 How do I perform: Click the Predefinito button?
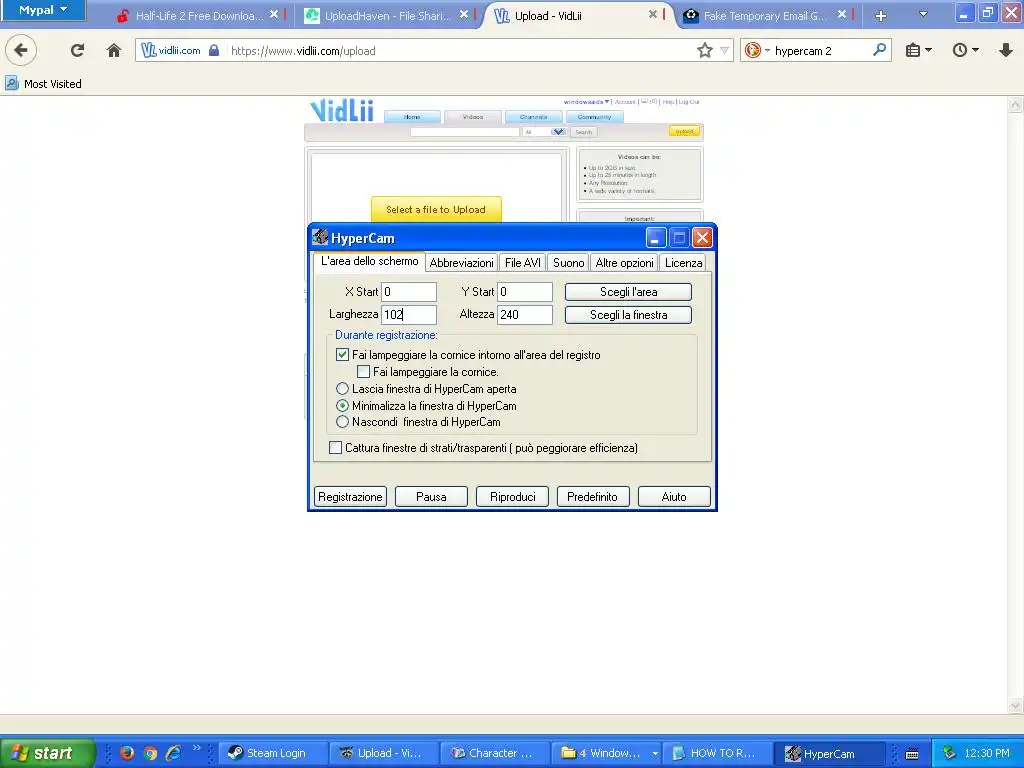(x=592, y=497)
